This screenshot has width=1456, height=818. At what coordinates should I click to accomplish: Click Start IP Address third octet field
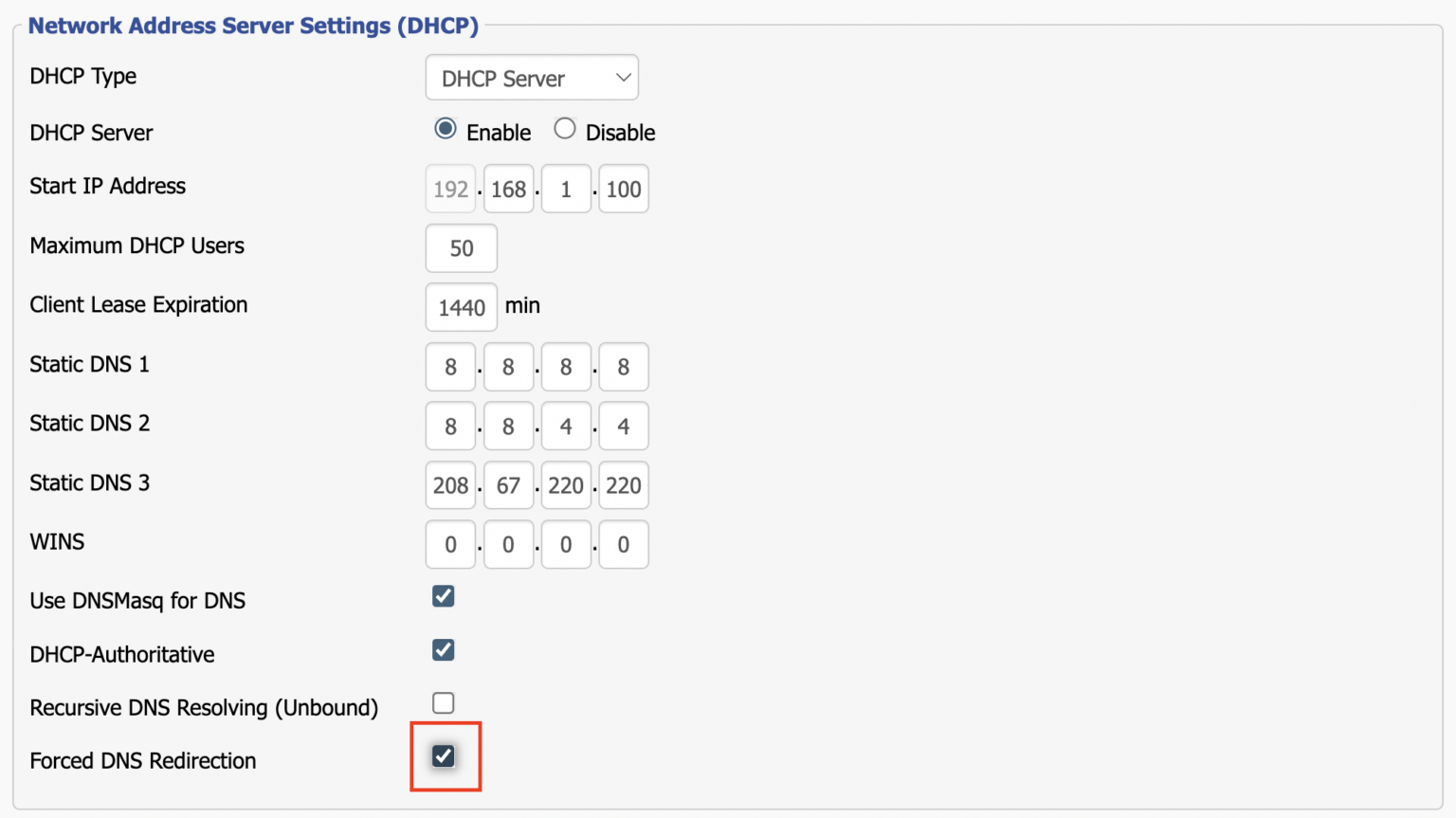(x=566, y=189)
